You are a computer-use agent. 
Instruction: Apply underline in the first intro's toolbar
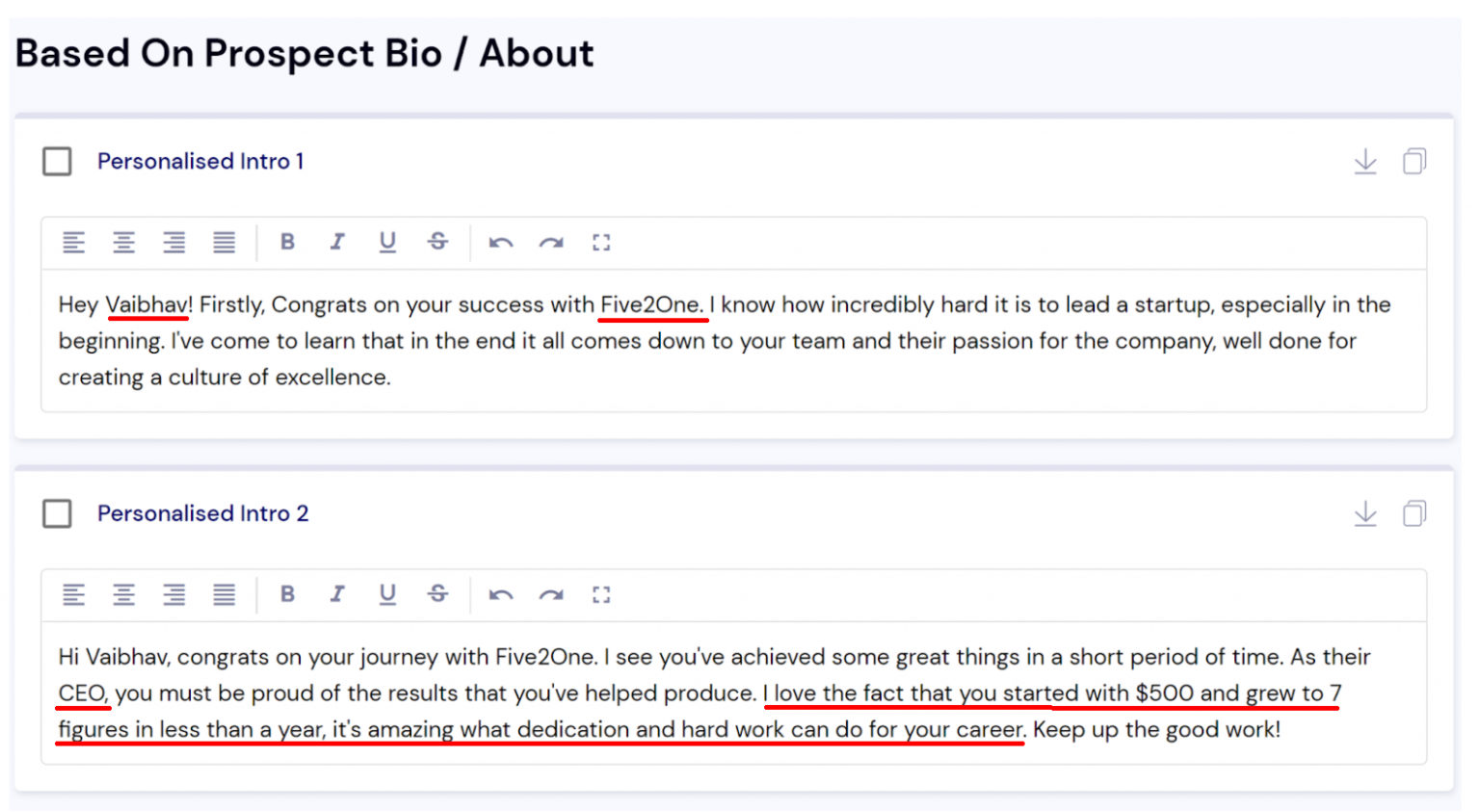pos(387,242)
